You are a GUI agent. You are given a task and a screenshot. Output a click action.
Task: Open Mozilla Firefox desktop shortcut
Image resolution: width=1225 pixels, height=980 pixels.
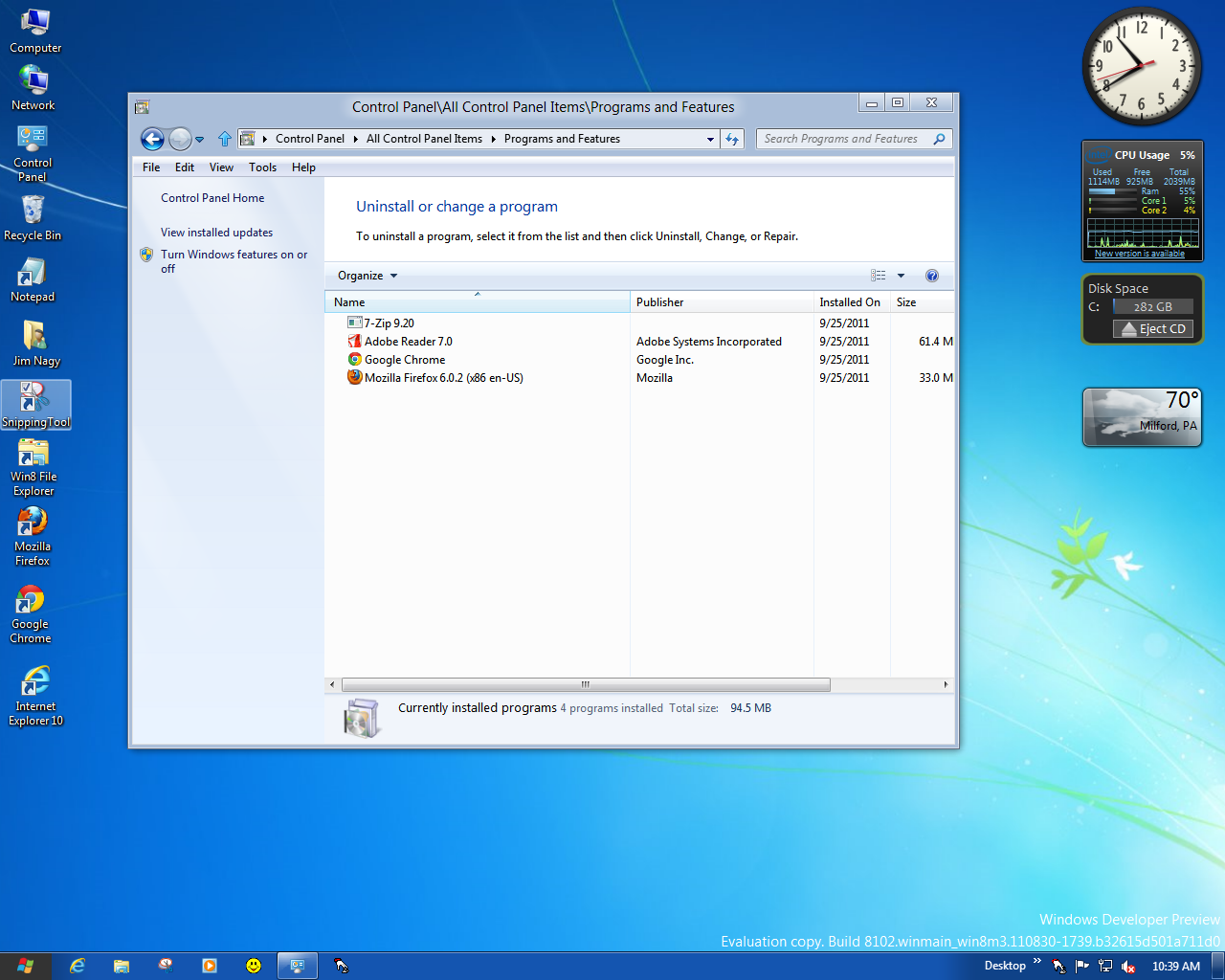33,536
